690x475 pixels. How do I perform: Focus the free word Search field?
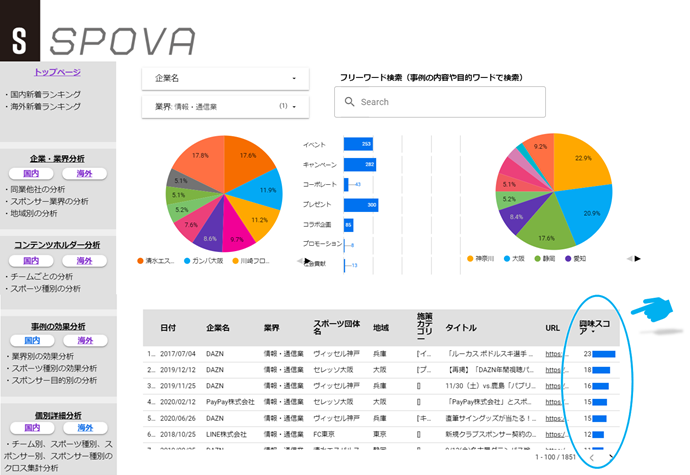pos(440,102)
